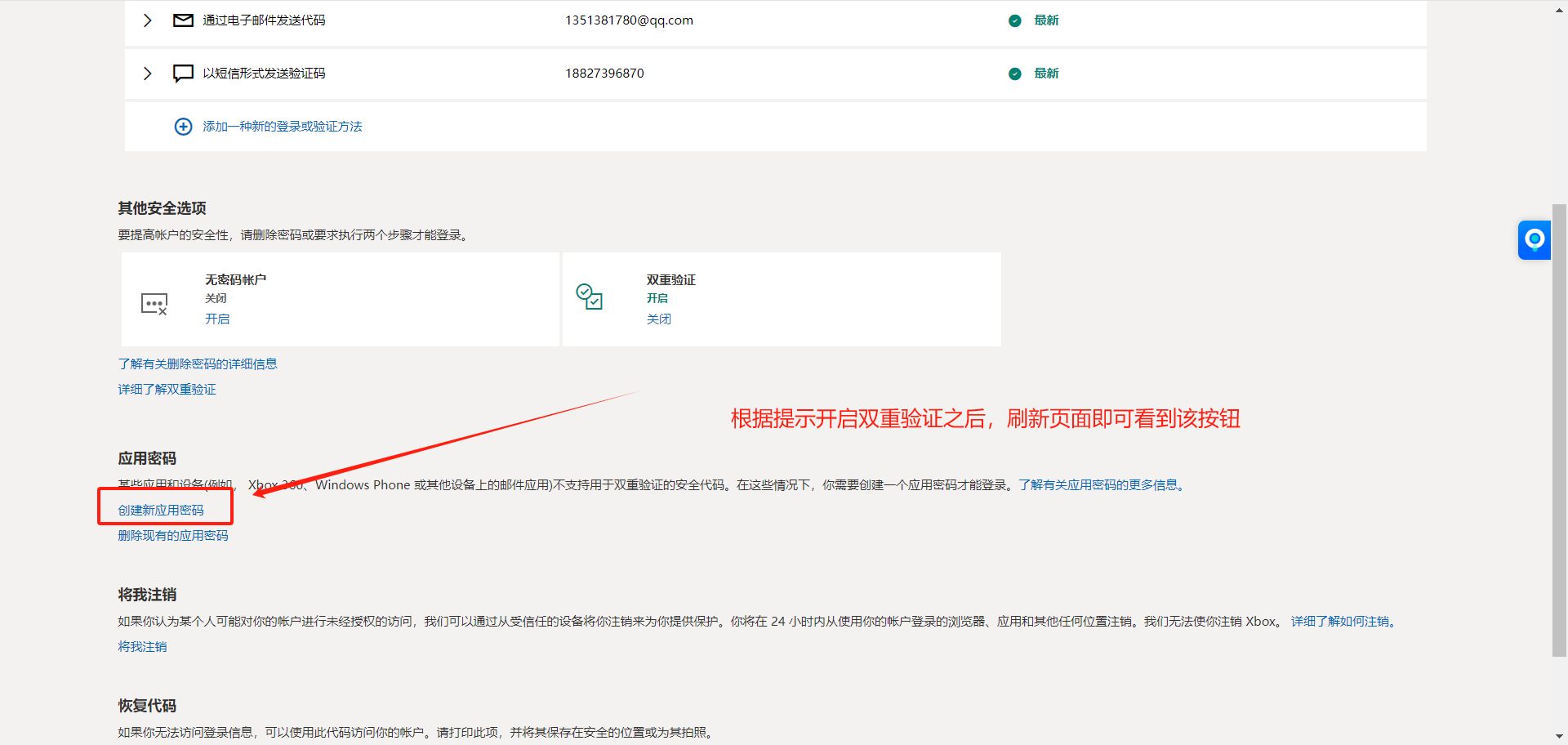Click the 其他安全选项 heading
Image resolution: width=1568 pixels, height=745 pixels.
[162, 208]
